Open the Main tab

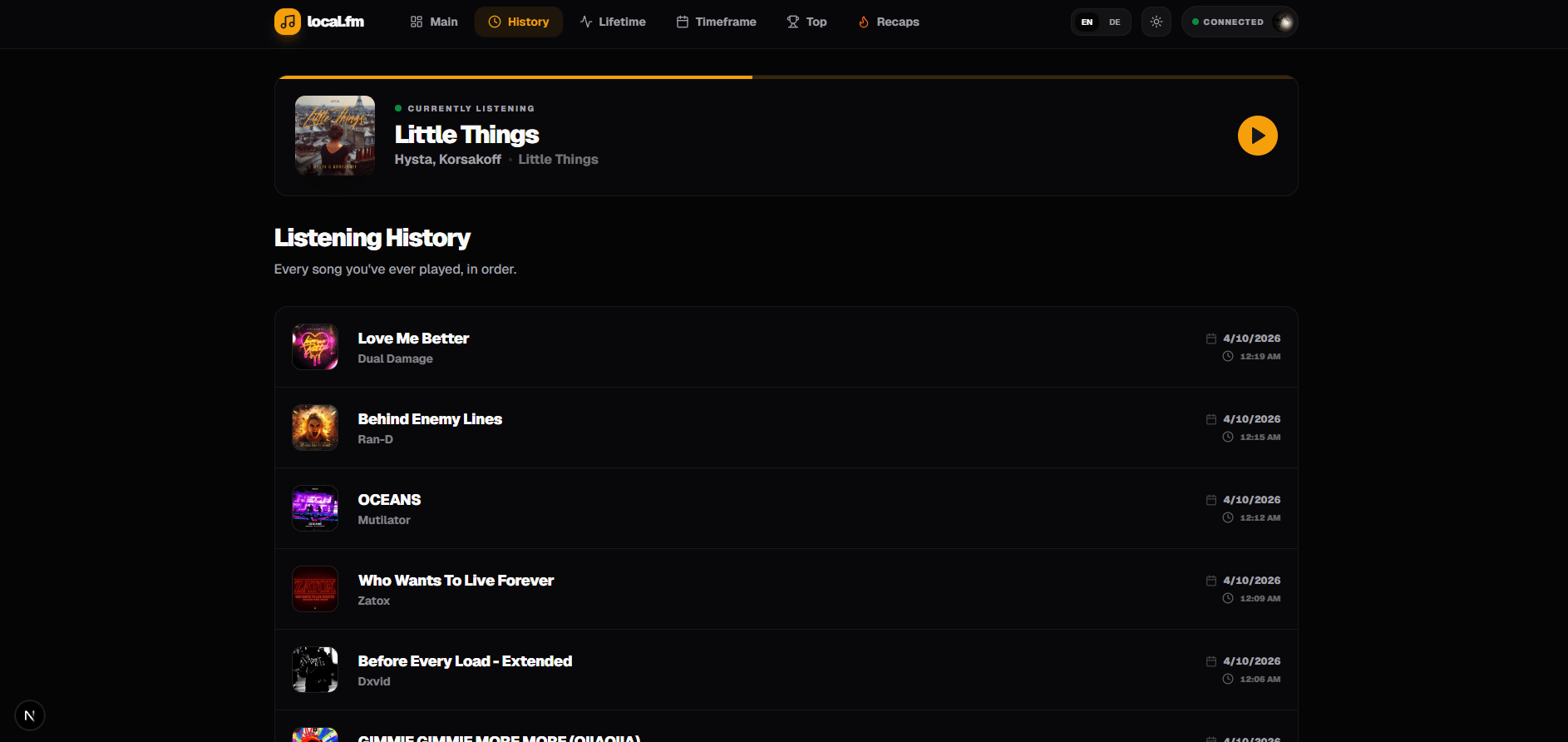(434, 22)
